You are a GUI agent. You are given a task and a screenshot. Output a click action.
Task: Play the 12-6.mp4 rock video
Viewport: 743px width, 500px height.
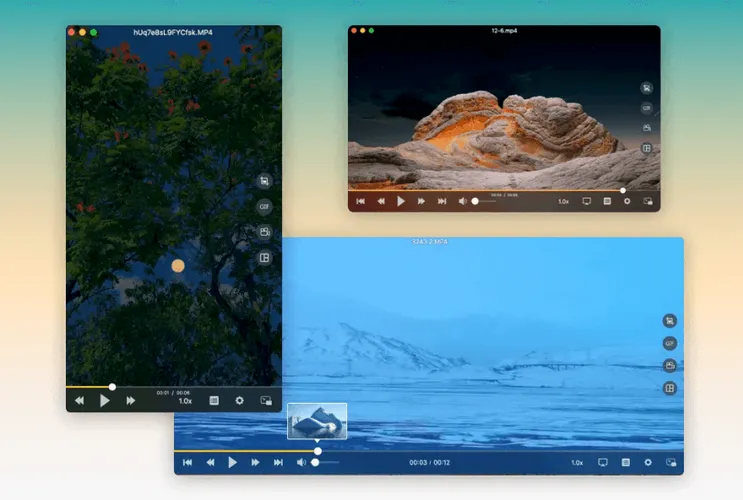click(401, 201)
